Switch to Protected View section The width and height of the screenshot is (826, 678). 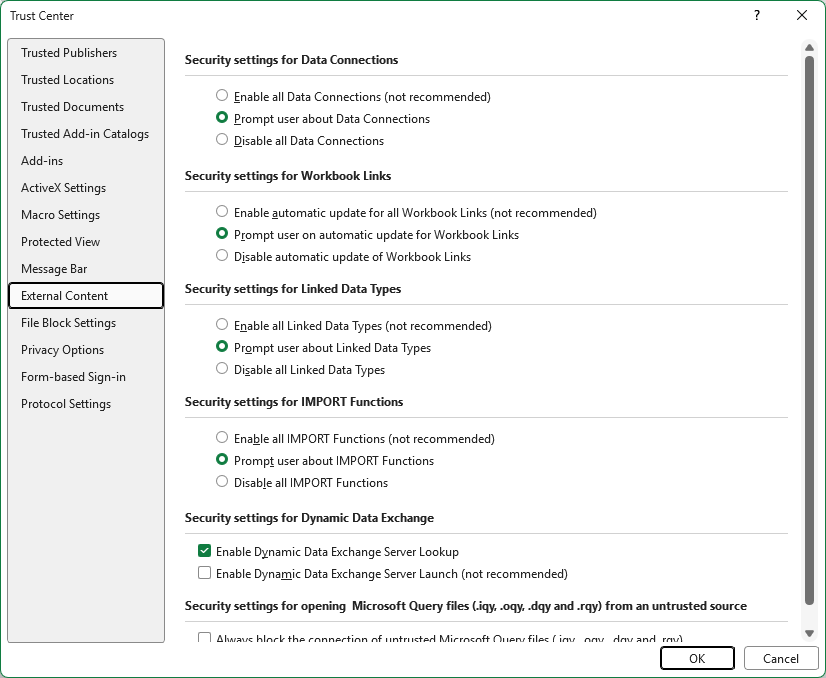tap(86, 242)
